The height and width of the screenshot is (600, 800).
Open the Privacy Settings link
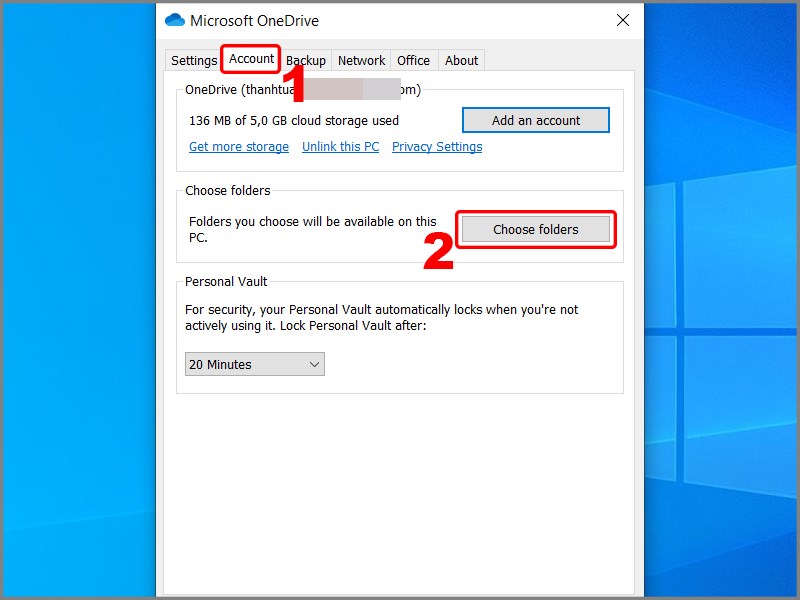click(x=437, y=147)
